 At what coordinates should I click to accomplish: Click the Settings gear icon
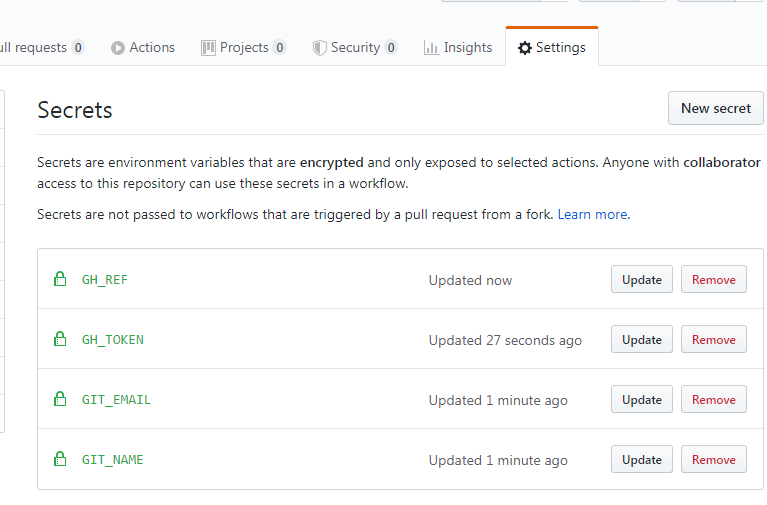[x=525, y=48]
